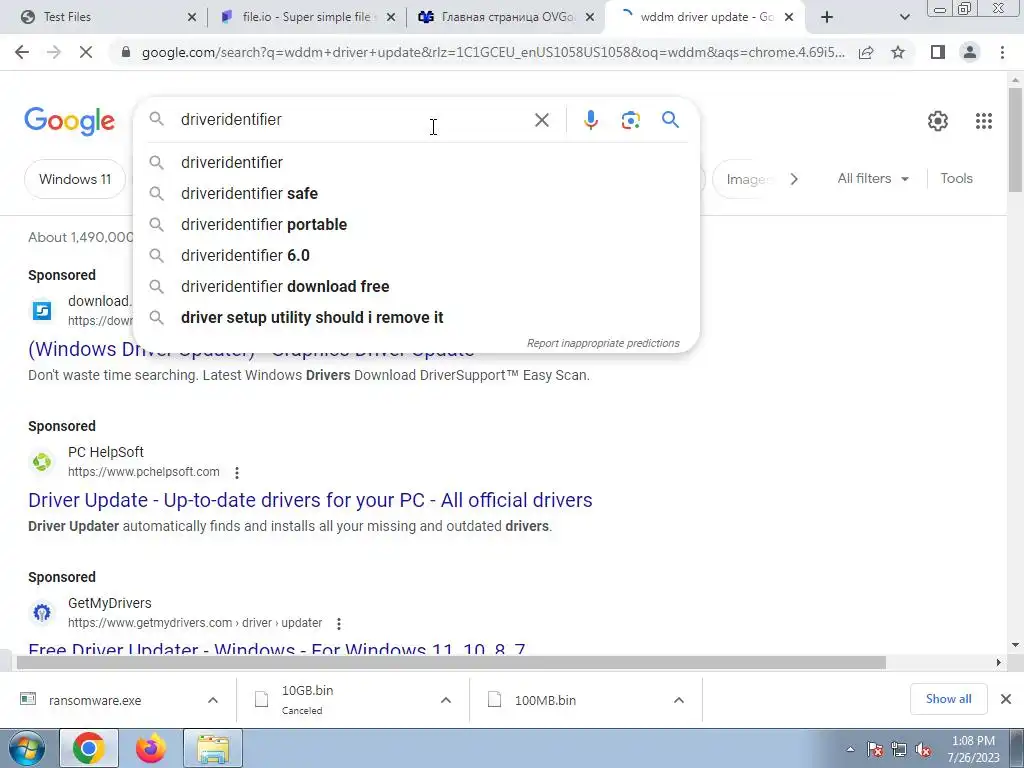Viewport: 1024px width, 768px height.
Task: Open the All filters dropdown
Action: 873,178
